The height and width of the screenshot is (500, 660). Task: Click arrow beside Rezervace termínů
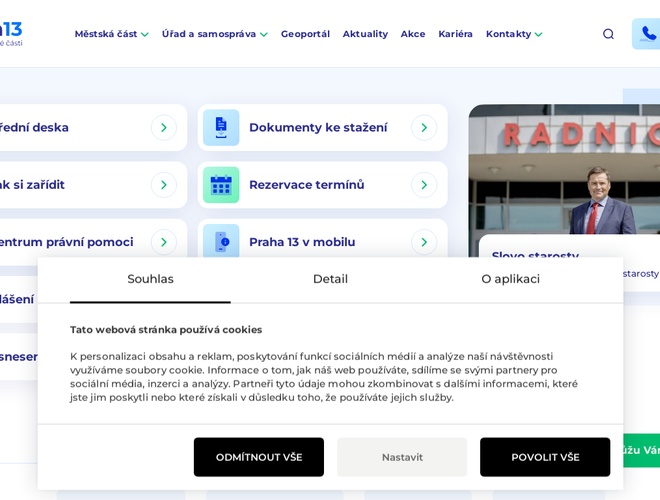coord(424,185)
